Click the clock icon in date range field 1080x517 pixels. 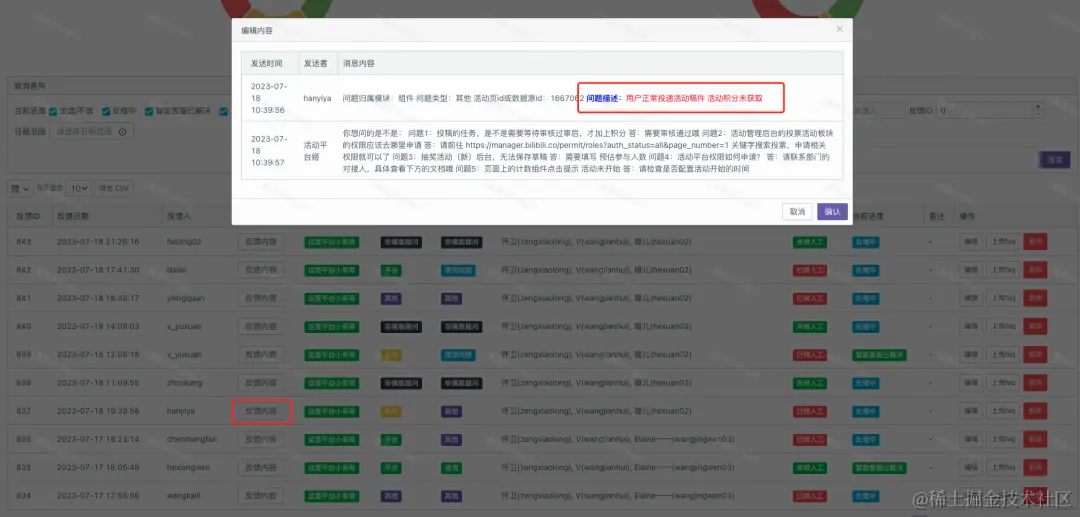point(123,131)
